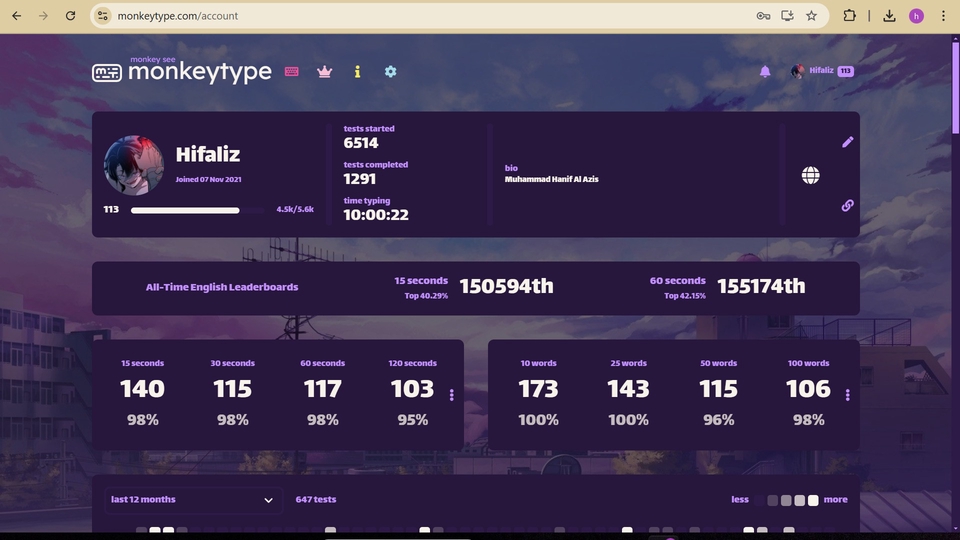Click the 60 seconds 117 best score
The image size is (960, 540).
[323, 389]
